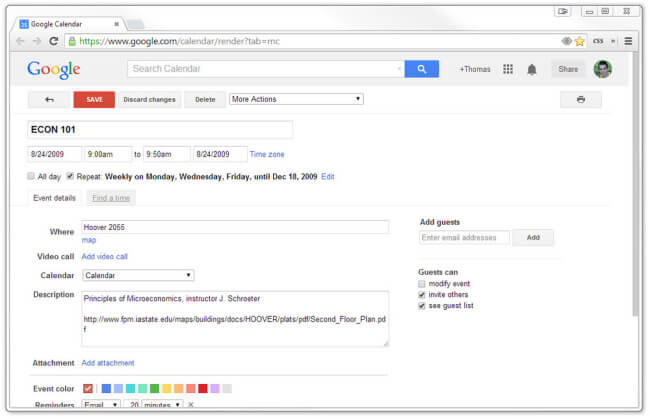Remove the reminder with the X icon
This screenshot has width=650, height=419.
point(191,405)
